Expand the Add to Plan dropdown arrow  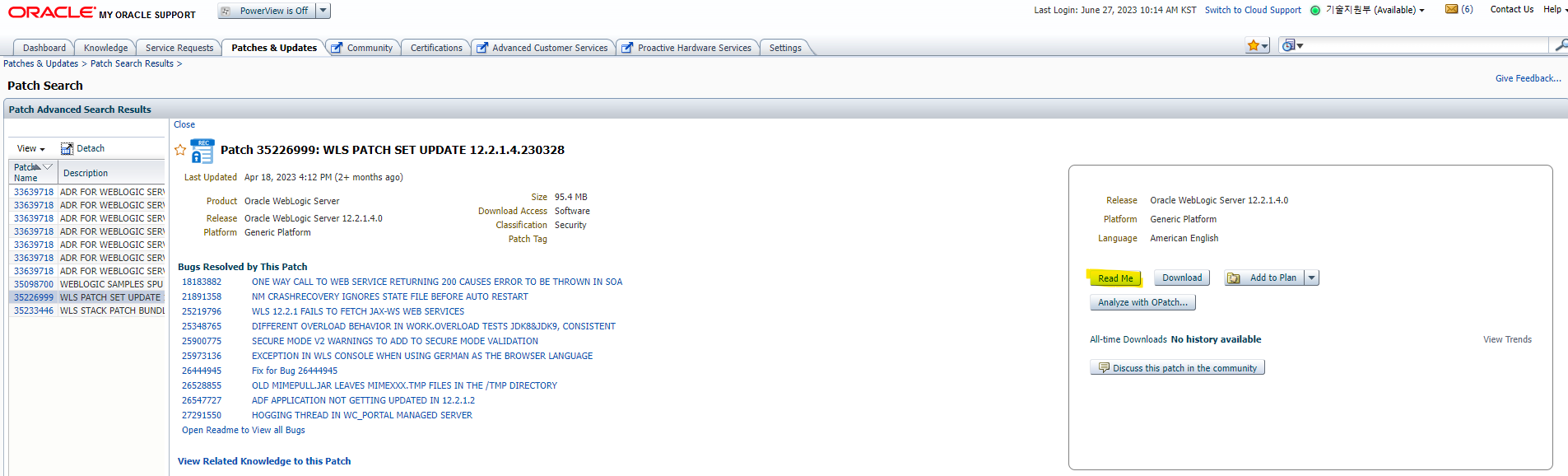(x=1312, y=278)
